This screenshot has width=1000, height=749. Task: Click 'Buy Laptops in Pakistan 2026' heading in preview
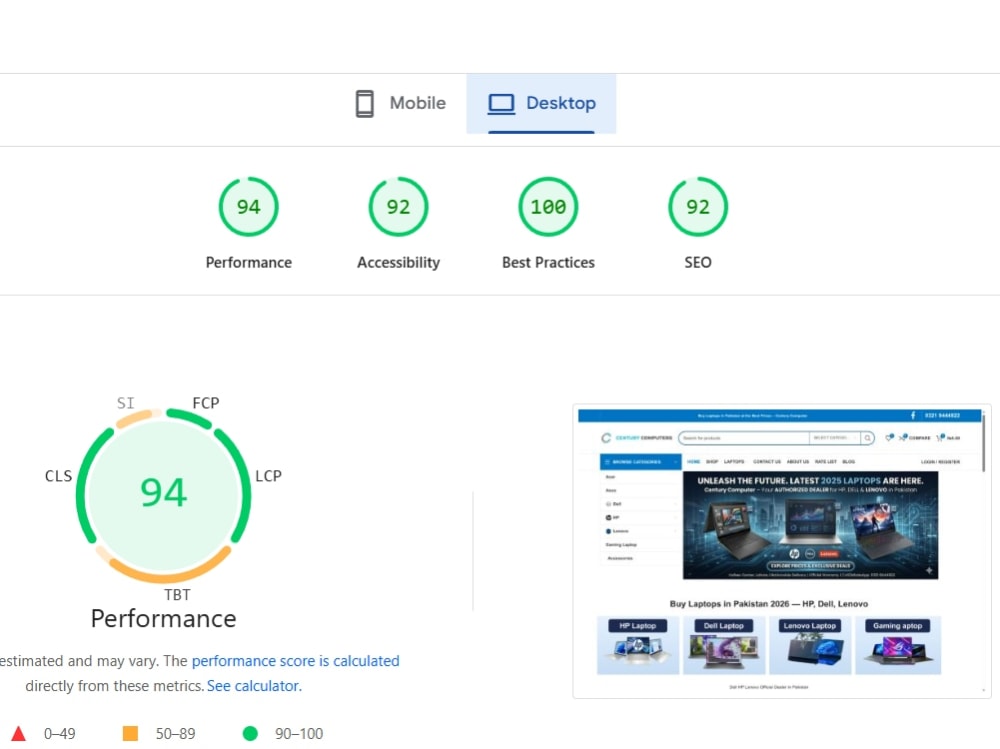(x=768, y=604)
